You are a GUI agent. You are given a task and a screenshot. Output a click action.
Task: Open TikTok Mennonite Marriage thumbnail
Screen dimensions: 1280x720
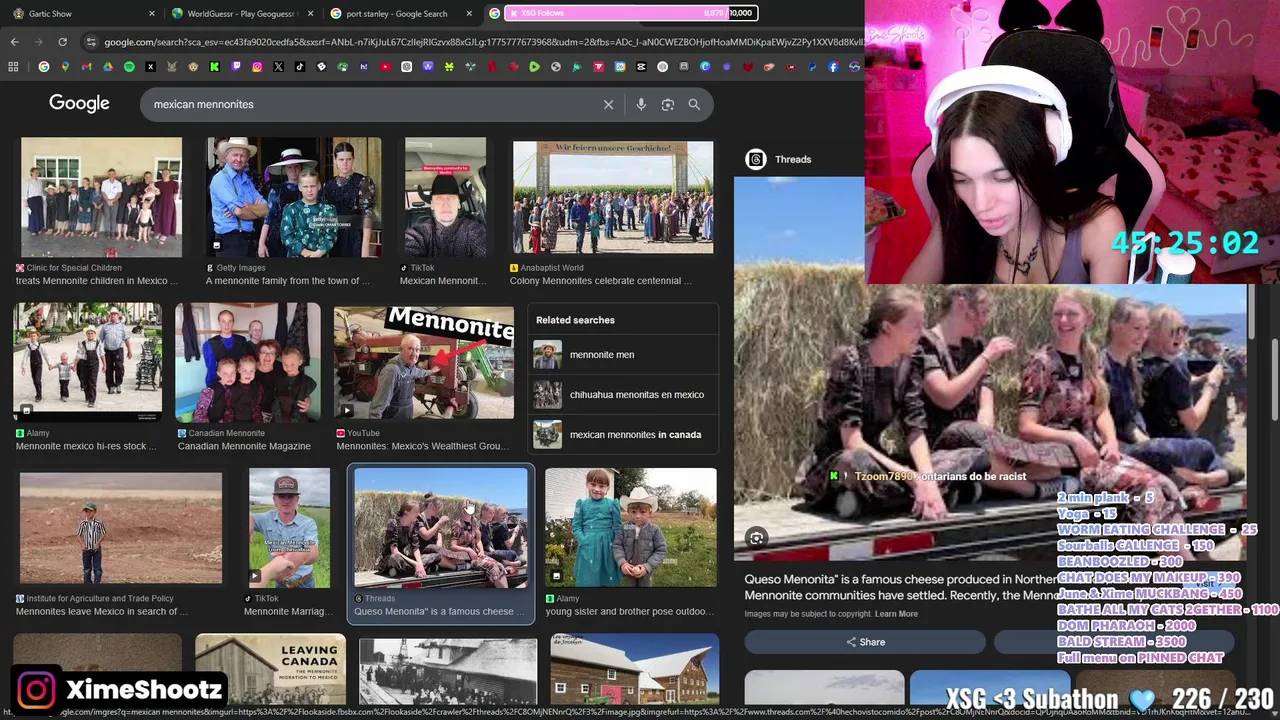289,527
